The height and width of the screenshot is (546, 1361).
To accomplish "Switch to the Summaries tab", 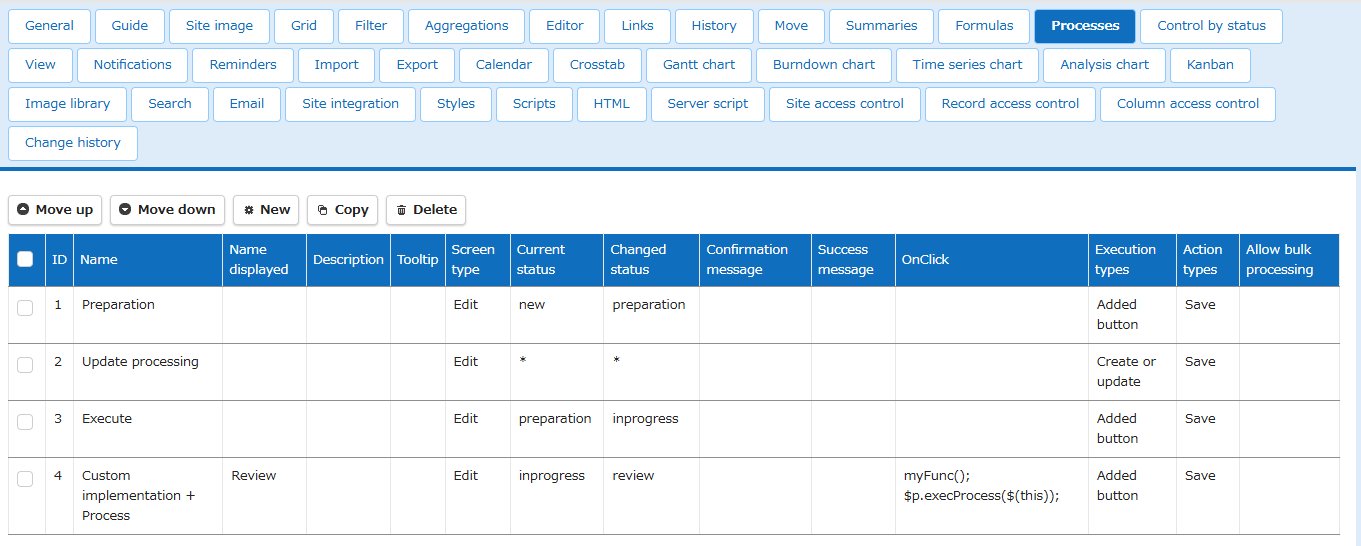I will 881,26.
